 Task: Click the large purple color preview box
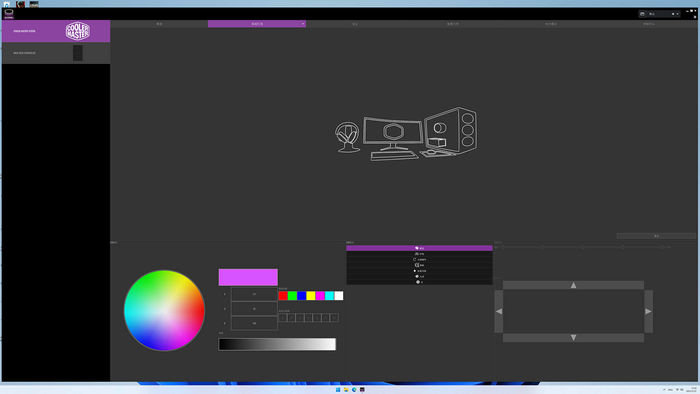click(248, 277)
